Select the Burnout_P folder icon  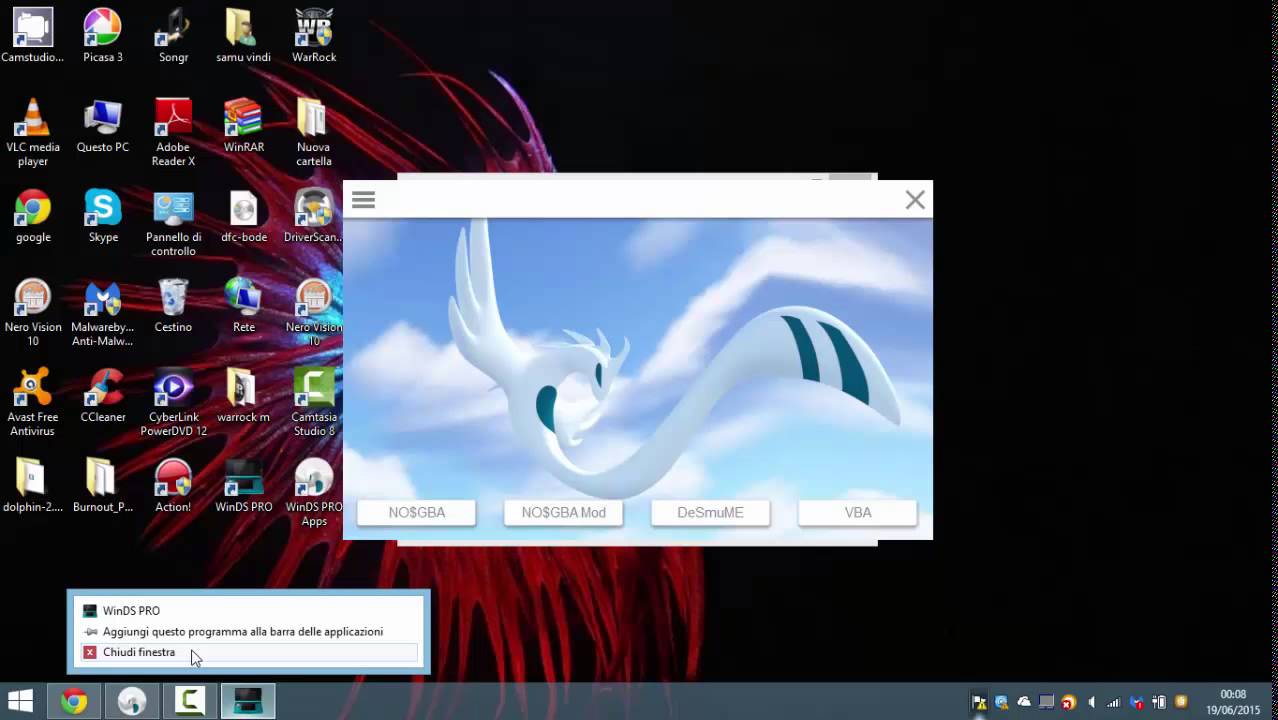tap(103, 486)
